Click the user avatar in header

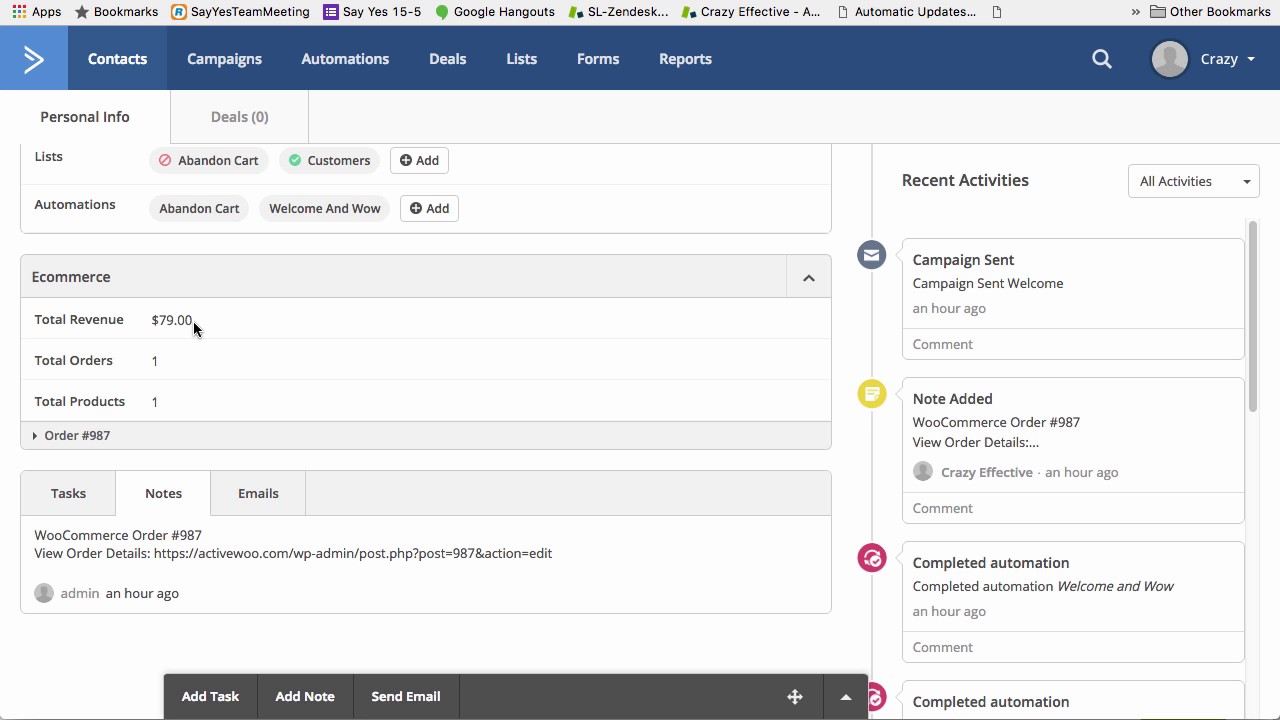(x=1169, y=59)
